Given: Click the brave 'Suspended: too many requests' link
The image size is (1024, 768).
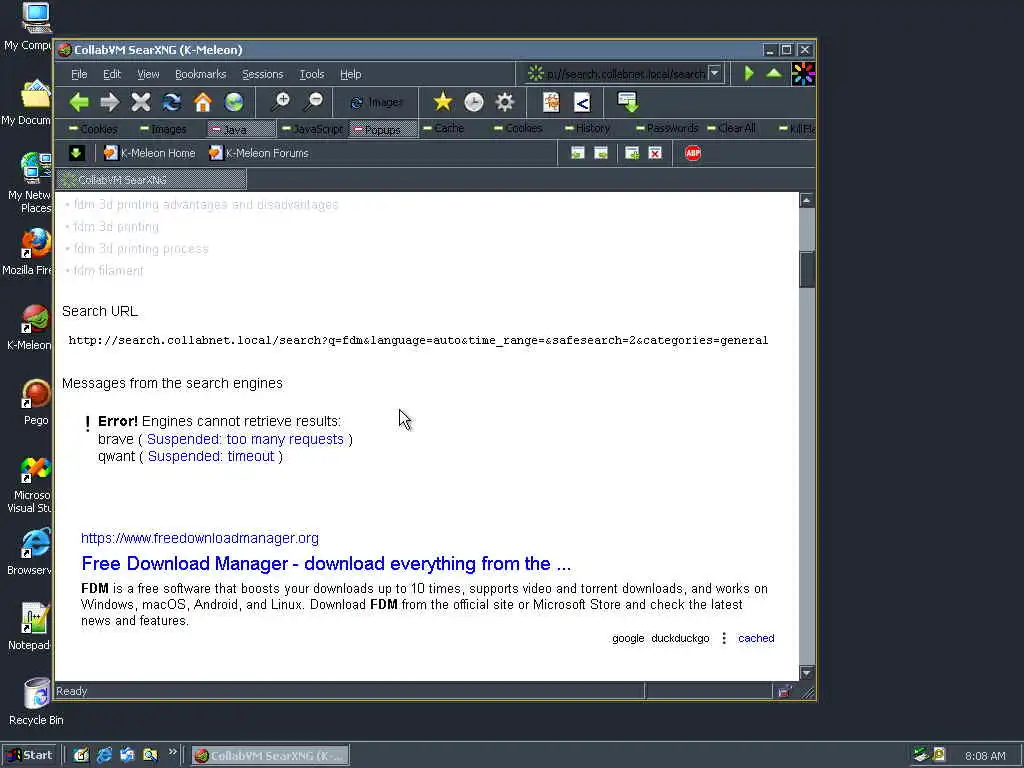Looking at the screenshot, I should (x=245, y=439).
